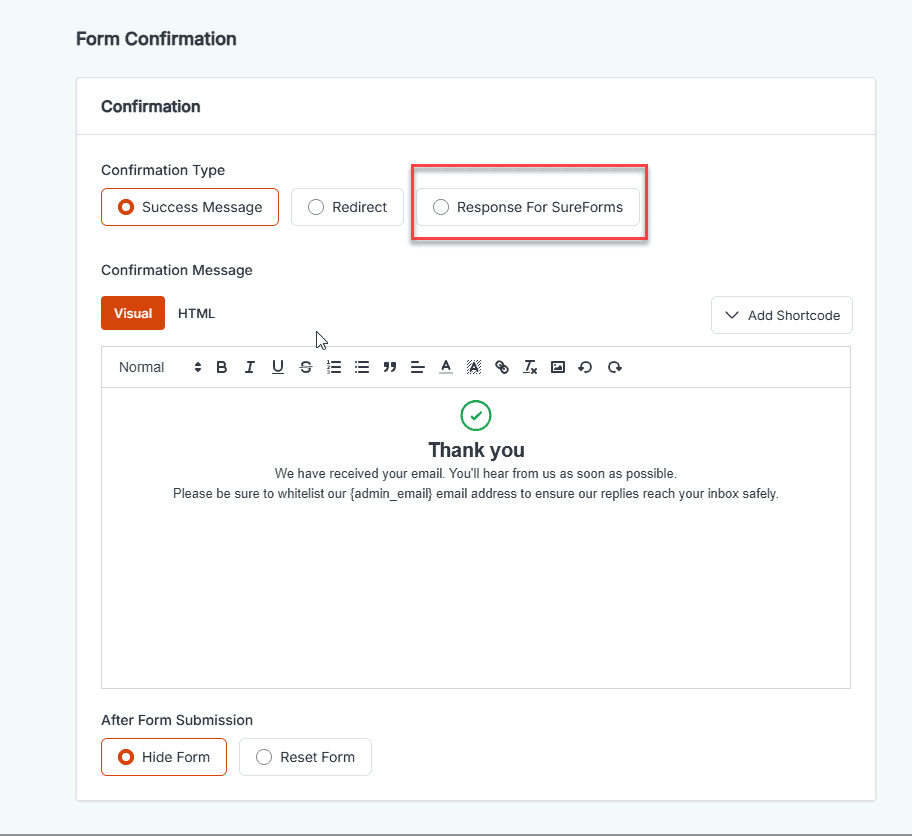Open the text color picker
Image resolution: width=912 pixels, height=836 pixels.
[446, 367]
